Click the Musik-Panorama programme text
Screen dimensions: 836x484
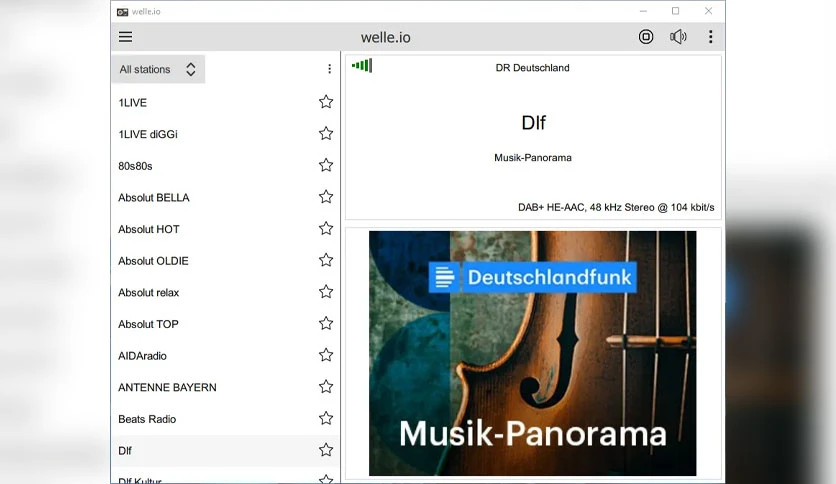[533, 158]
